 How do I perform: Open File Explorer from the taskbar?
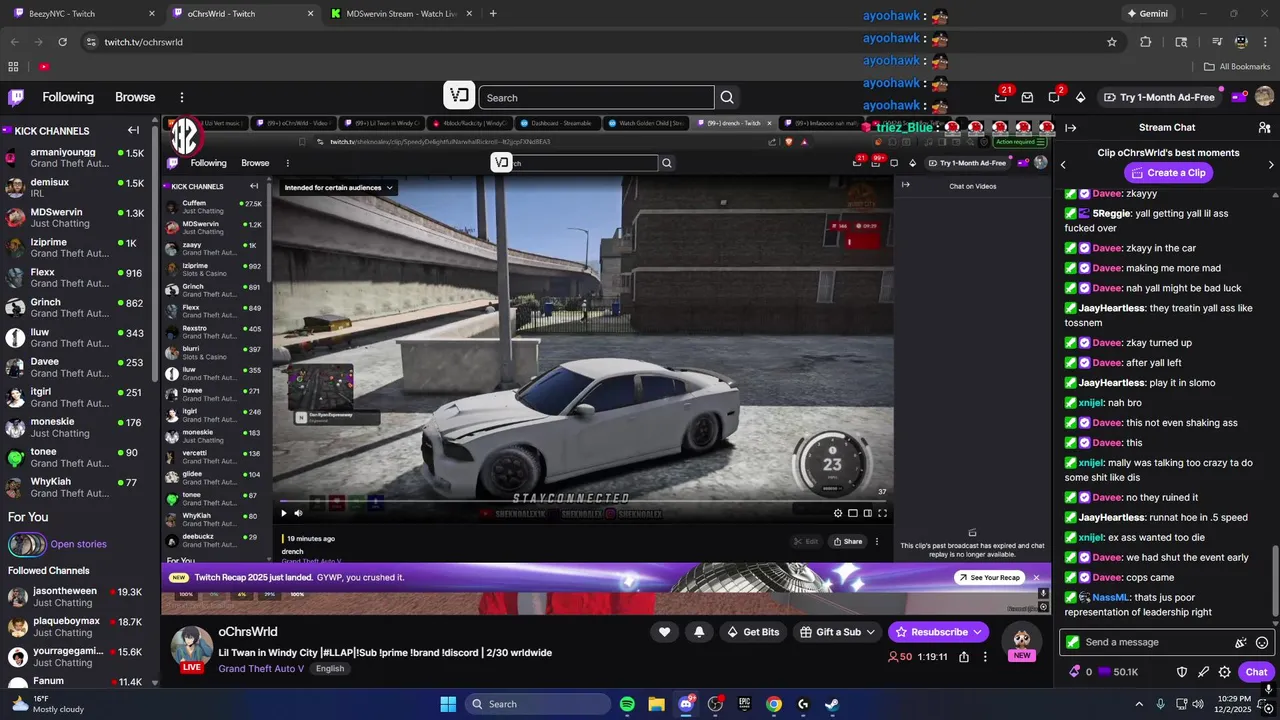(x=656, y=704)
